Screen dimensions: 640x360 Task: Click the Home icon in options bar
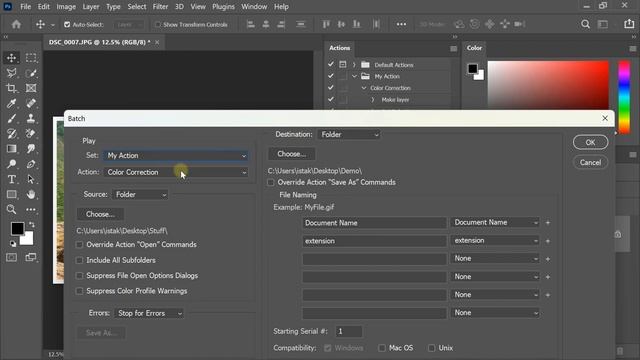(16, 24)
